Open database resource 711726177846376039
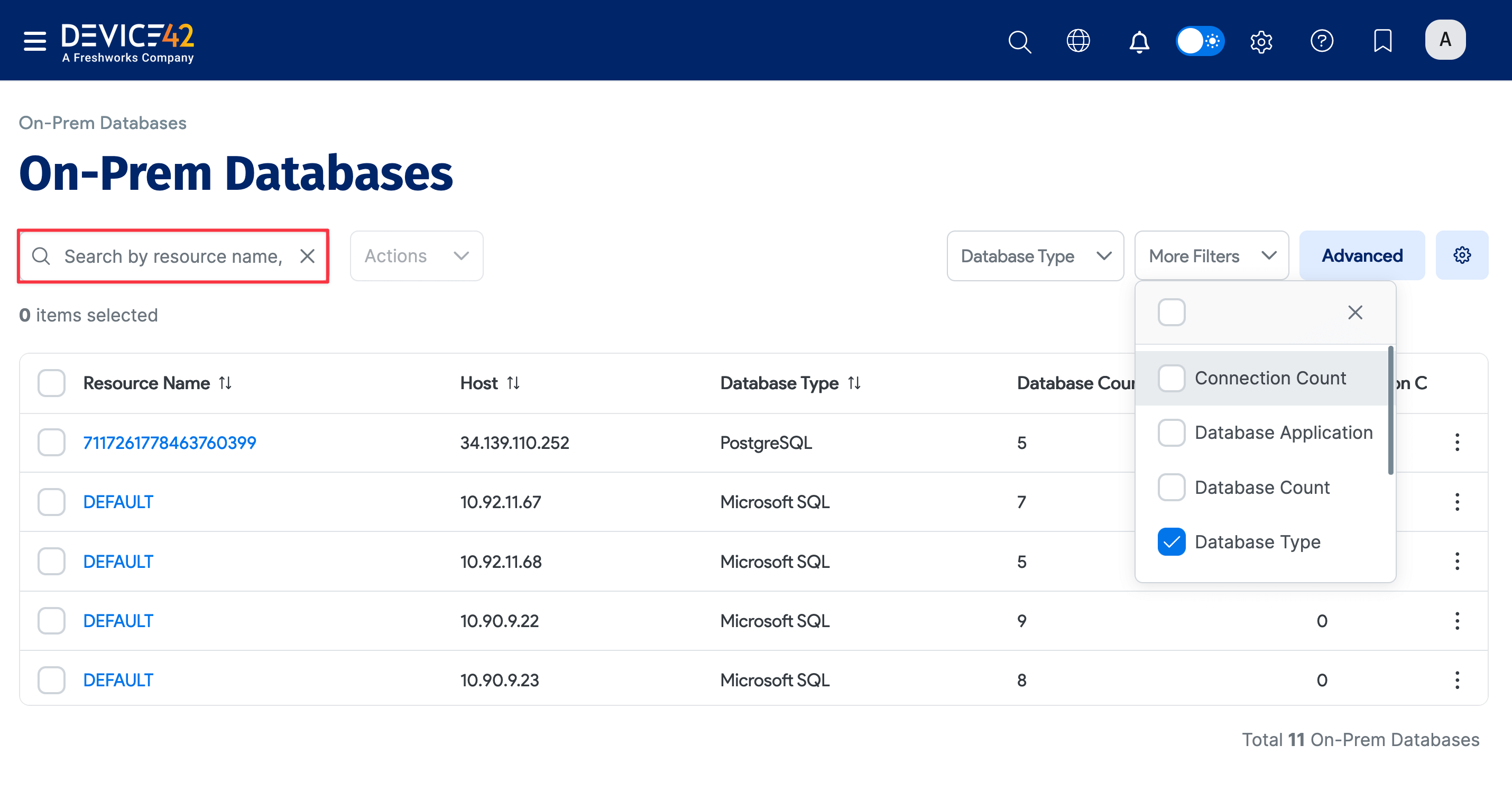The width and height of the screenshot is (1512, 791). 169,442
